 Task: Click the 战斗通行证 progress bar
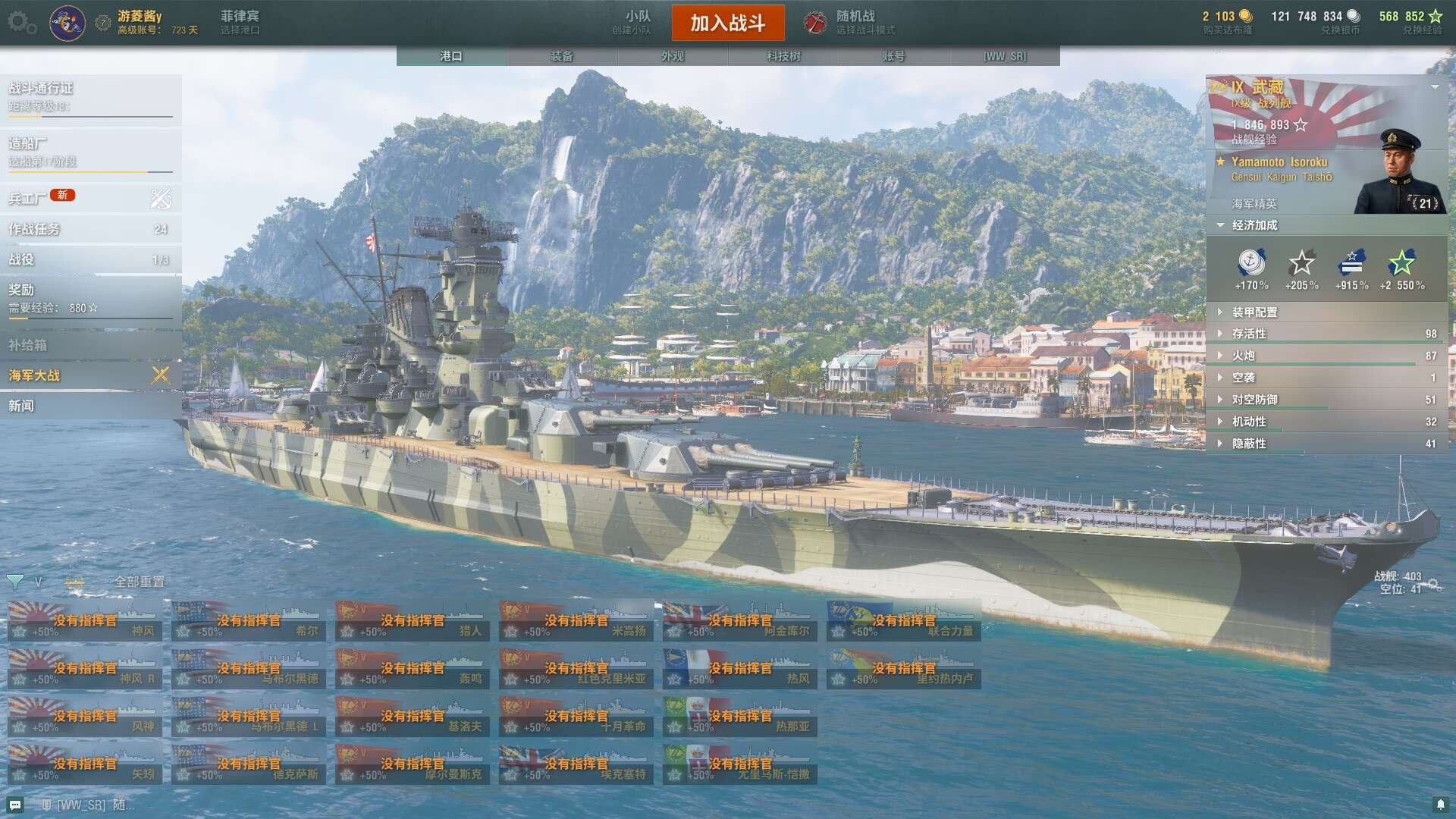[91, 117]
